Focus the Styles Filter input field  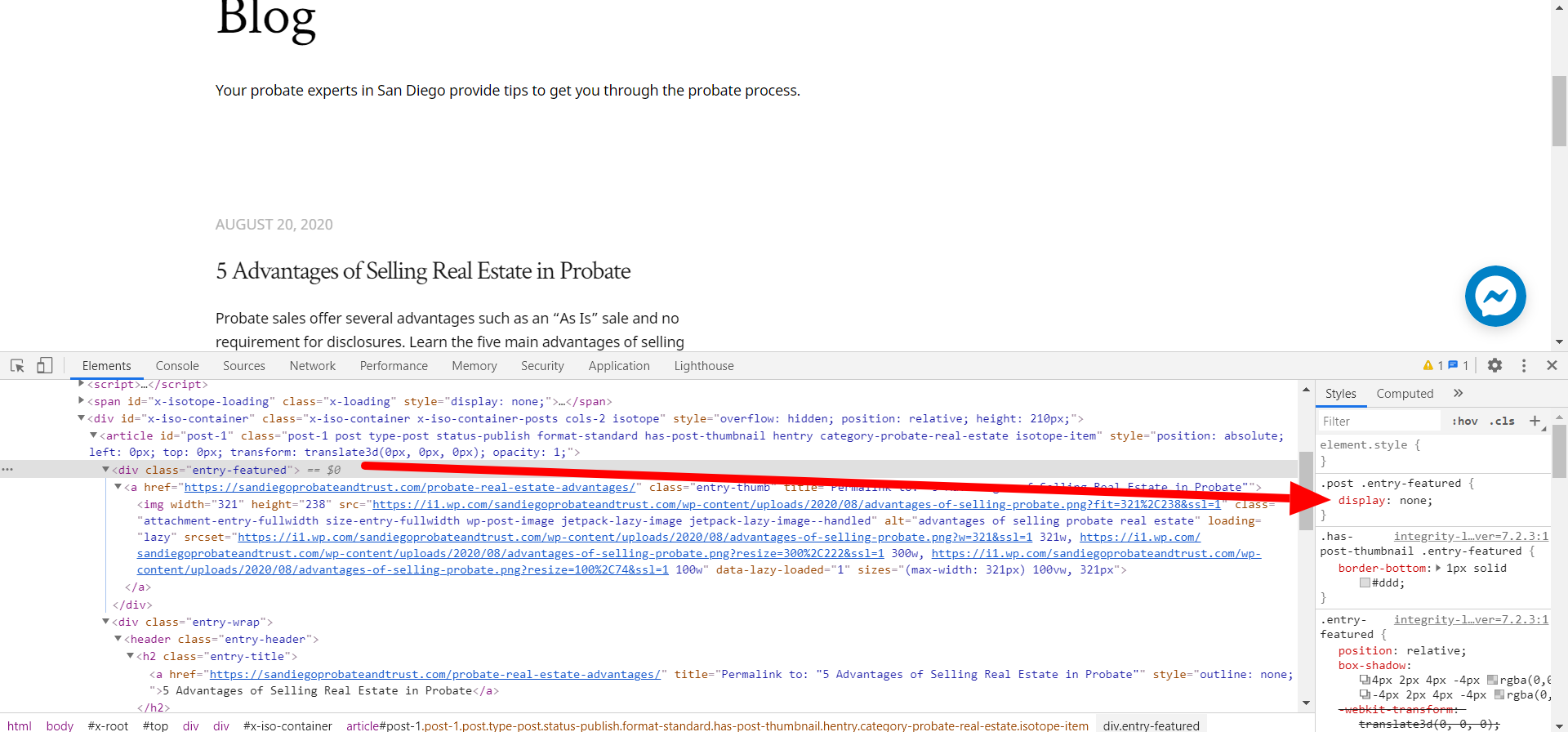[x=1380, y=422]
